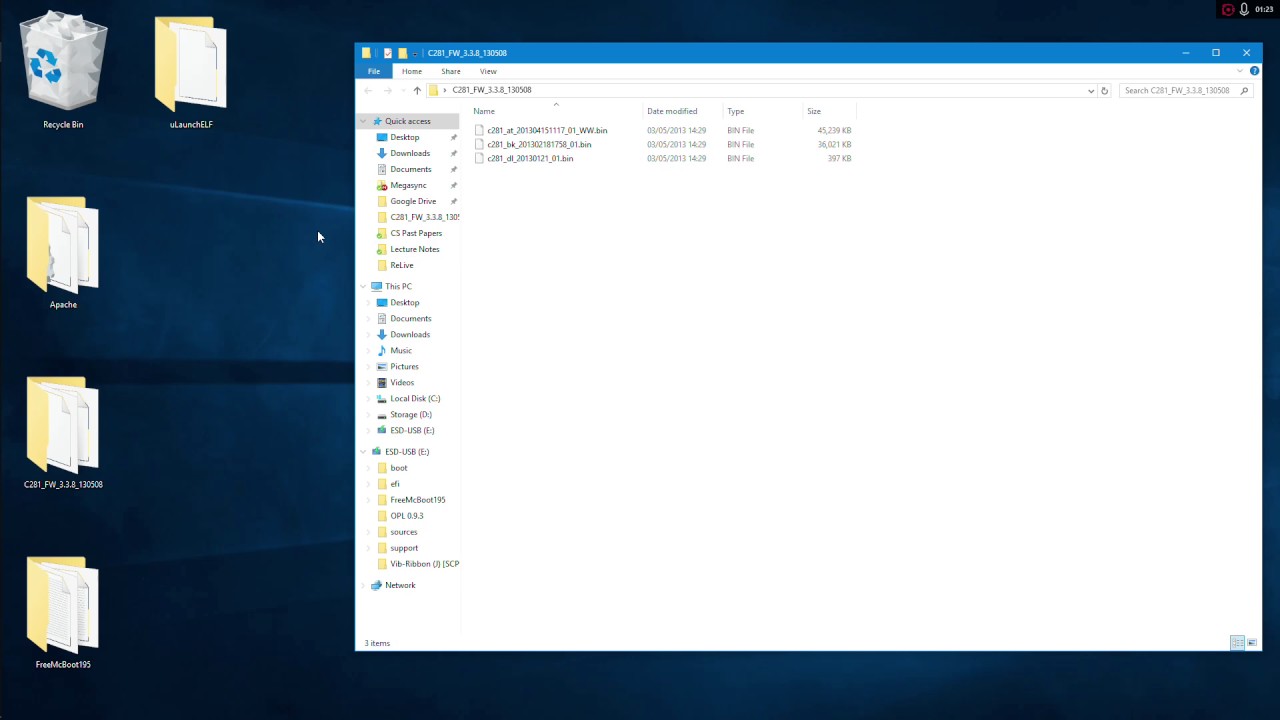This screenshot has height=720, width=1280.
Task: Collapse the ESD-USB (E:) root node
Action: point(364,451)
